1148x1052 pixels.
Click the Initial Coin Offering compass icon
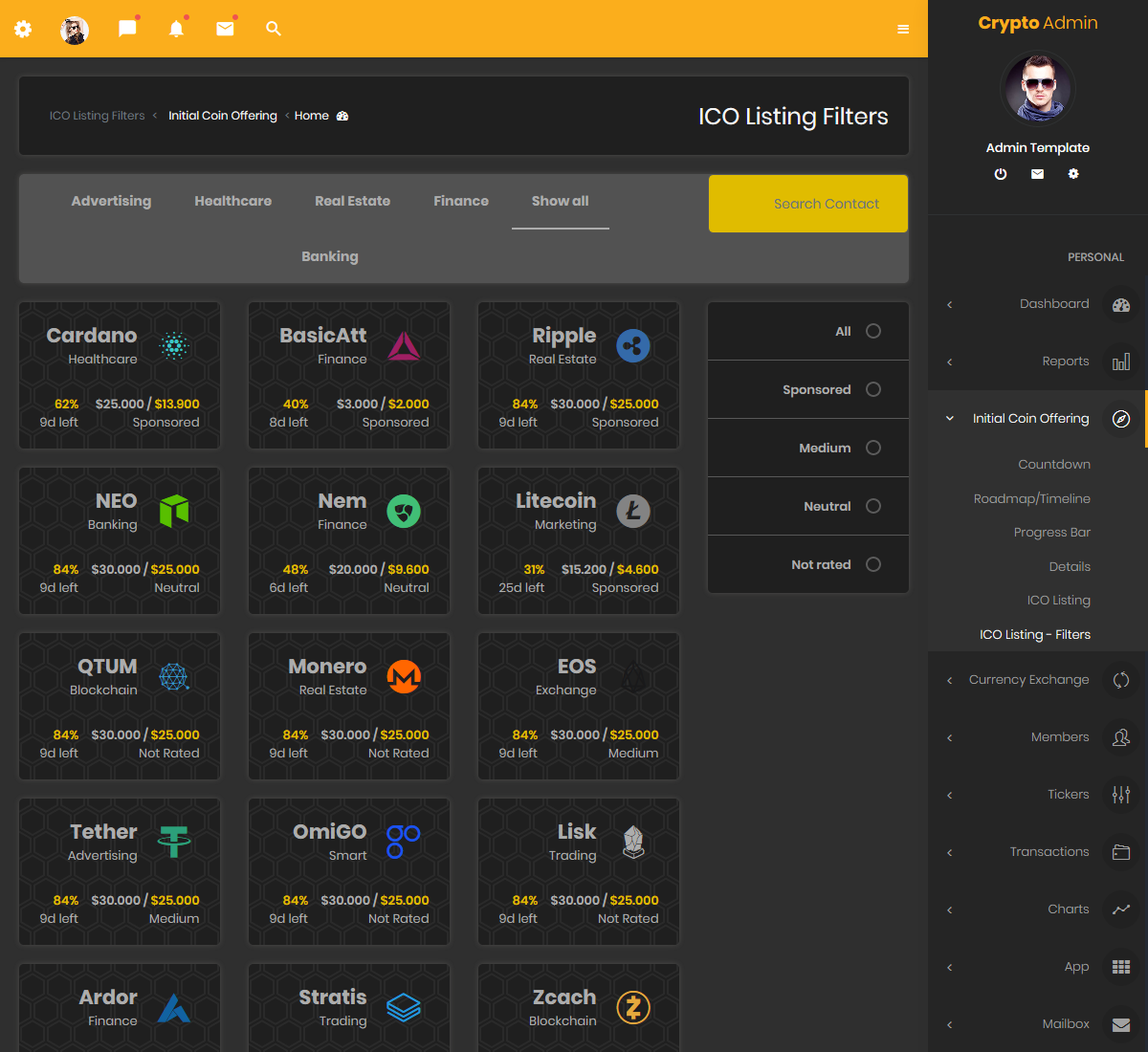pyautogui.click(x=1121, y=419)
